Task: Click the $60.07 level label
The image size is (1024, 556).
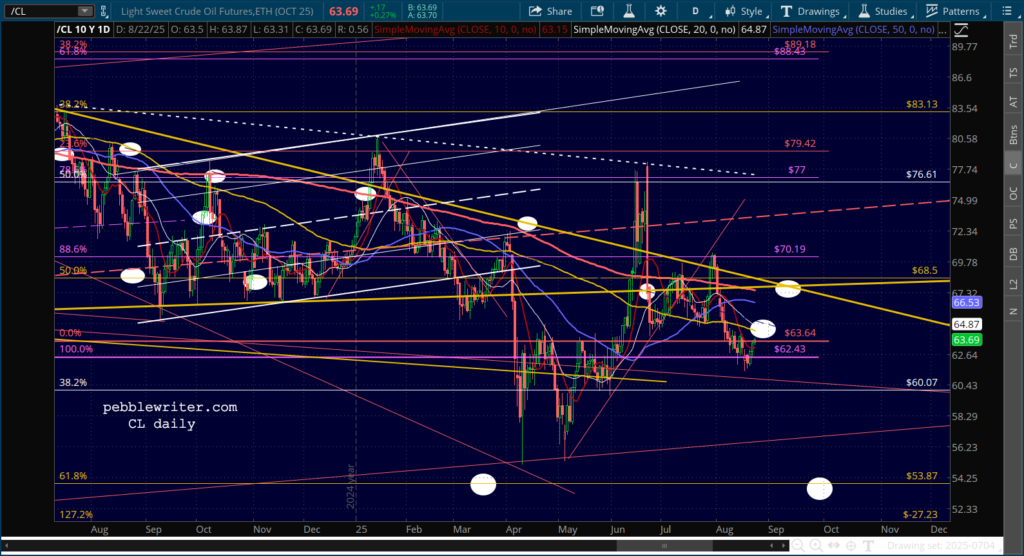Action: [921, 382]
